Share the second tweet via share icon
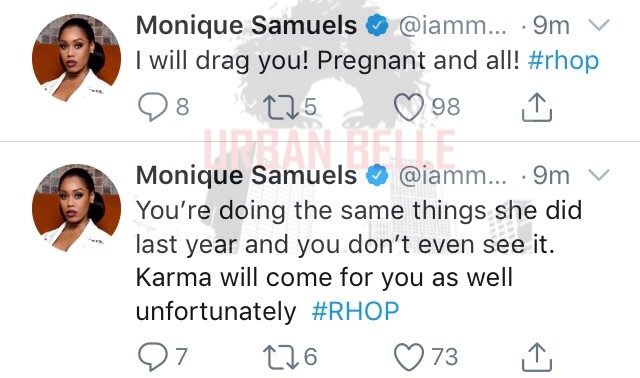 coord(537,357)
